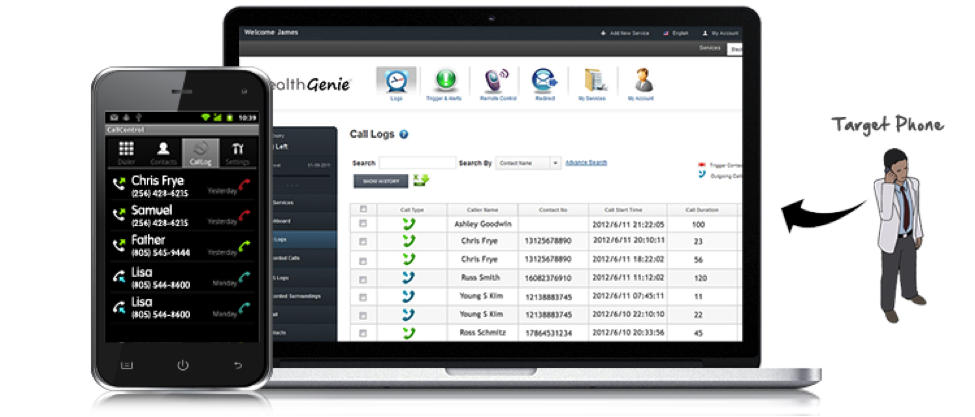Tap the battery icon in phone status bar
The width and height of the screenshot is (975, 417).
click(229, 117)
